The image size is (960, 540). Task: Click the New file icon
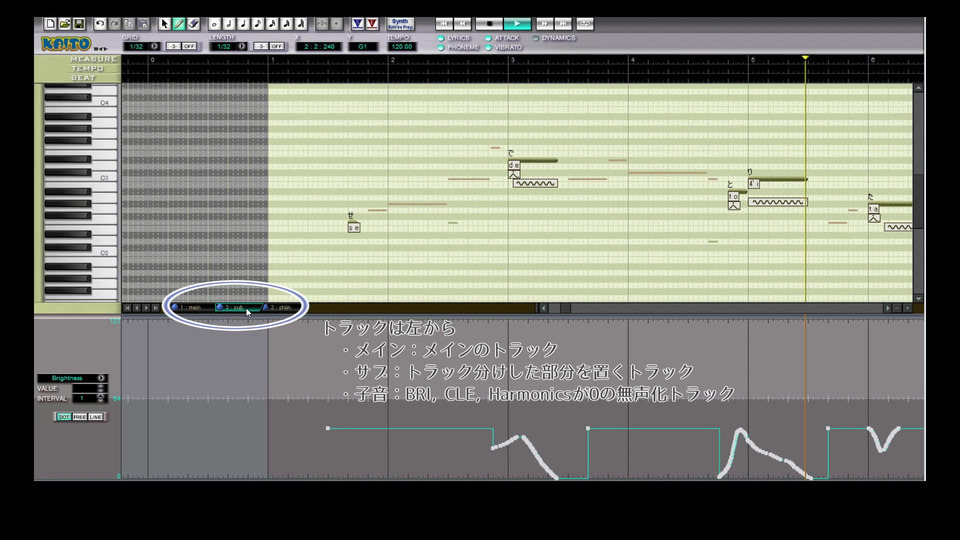pyautogui.click(x=50, y=24)
